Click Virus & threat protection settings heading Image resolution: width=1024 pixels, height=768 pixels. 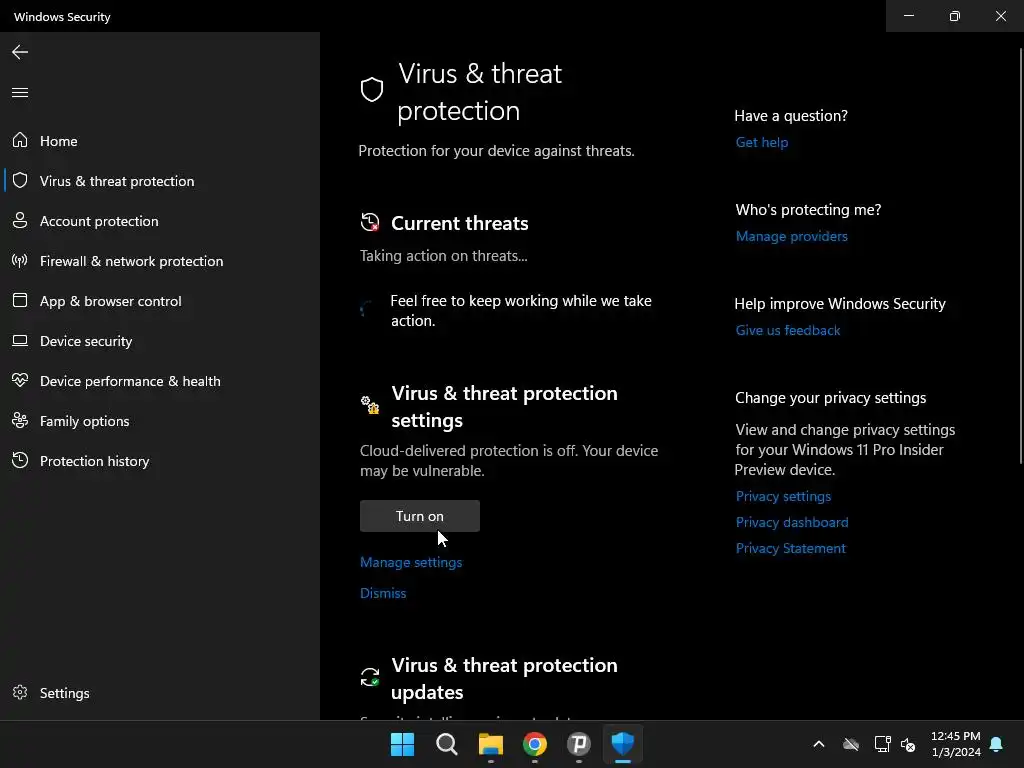[504, 406]
